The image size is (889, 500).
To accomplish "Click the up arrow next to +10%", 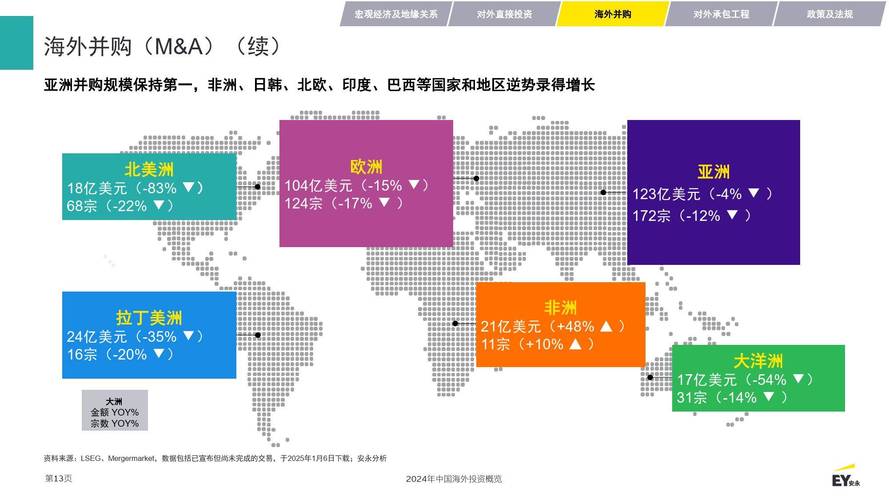I will [575, 343].
